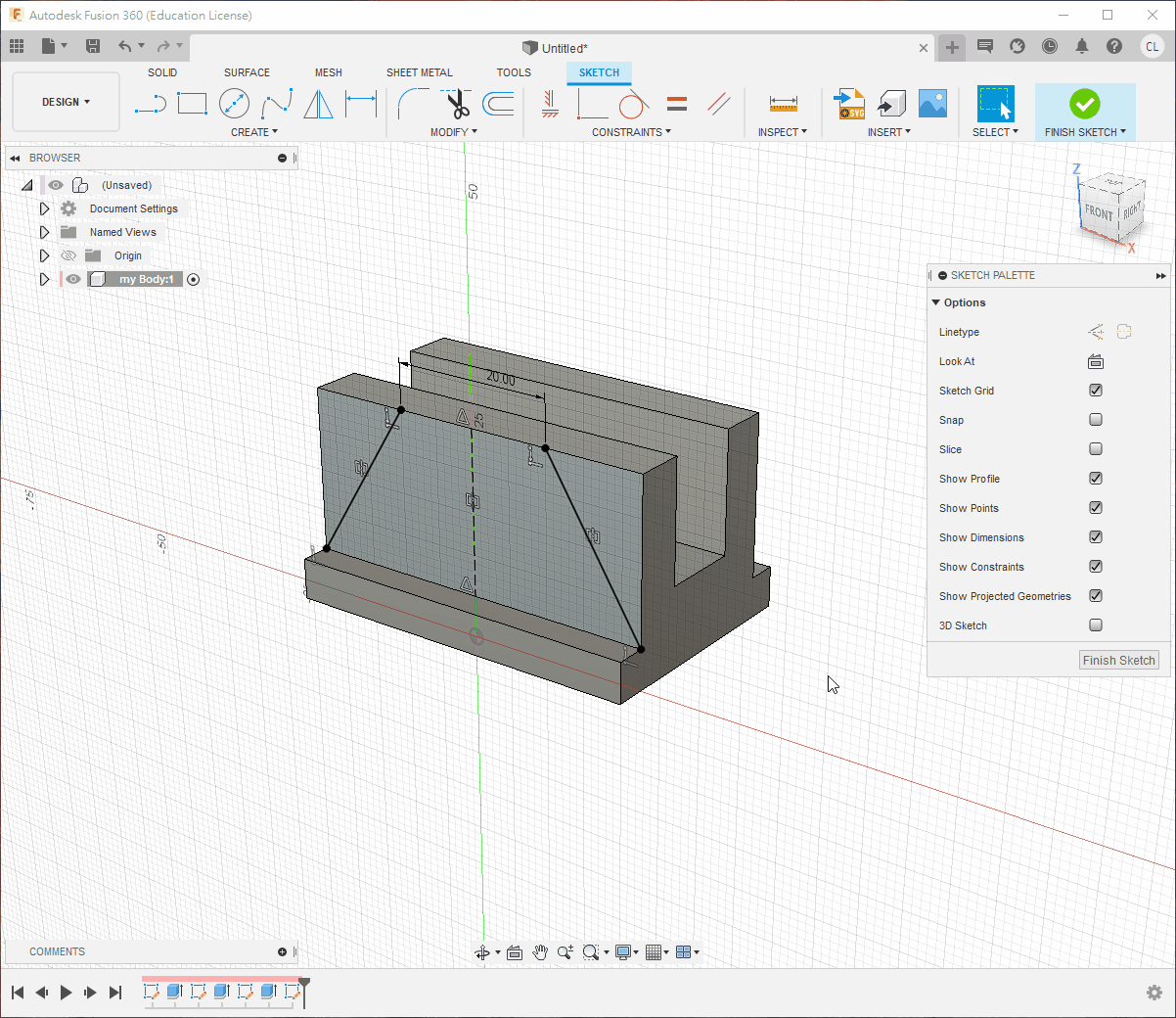Image resolution: width=1176 pixels, height=1018 pixels.
Task: Click Finish Sketch button in Sketch Palette
Action: click(x=1118, y=661)
